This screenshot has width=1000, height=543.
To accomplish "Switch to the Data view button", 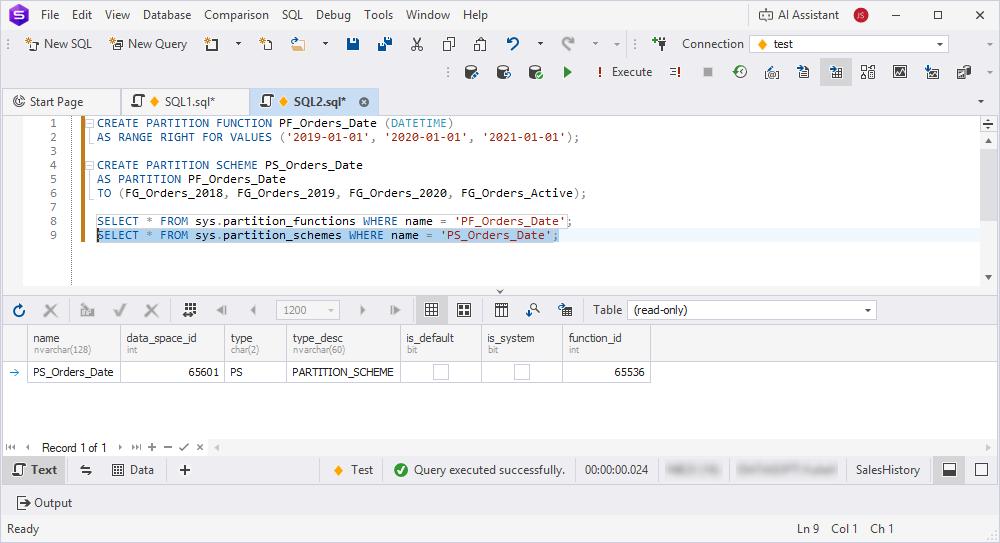I will tap(133, 470).
